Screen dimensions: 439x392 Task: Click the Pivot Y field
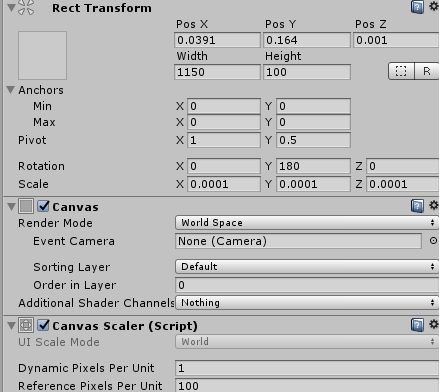(313, 140)
